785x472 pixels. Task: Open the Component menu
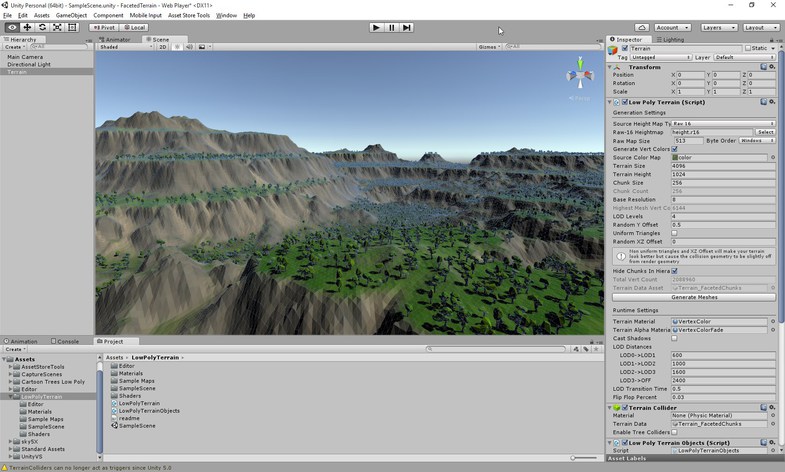108,16
